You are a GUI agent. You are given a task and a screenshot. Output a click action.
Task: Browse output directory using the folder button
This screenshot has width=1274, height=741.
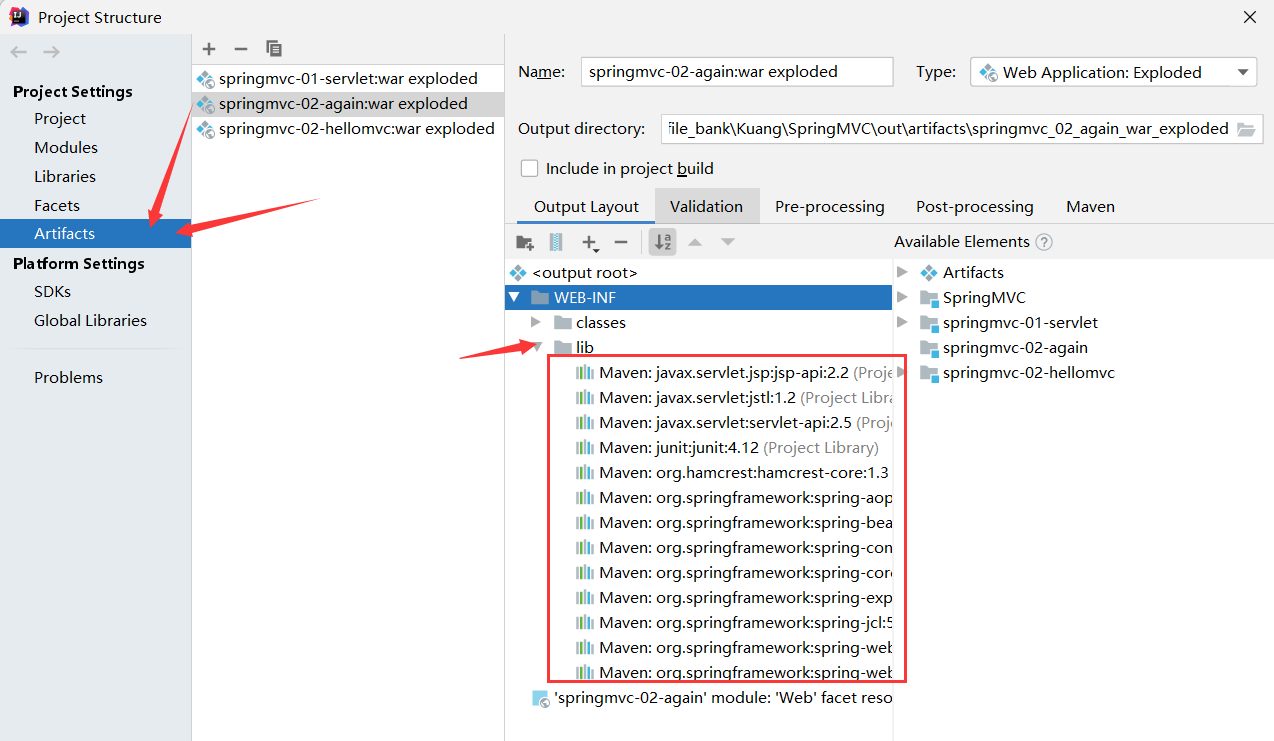coord(1247,128)
